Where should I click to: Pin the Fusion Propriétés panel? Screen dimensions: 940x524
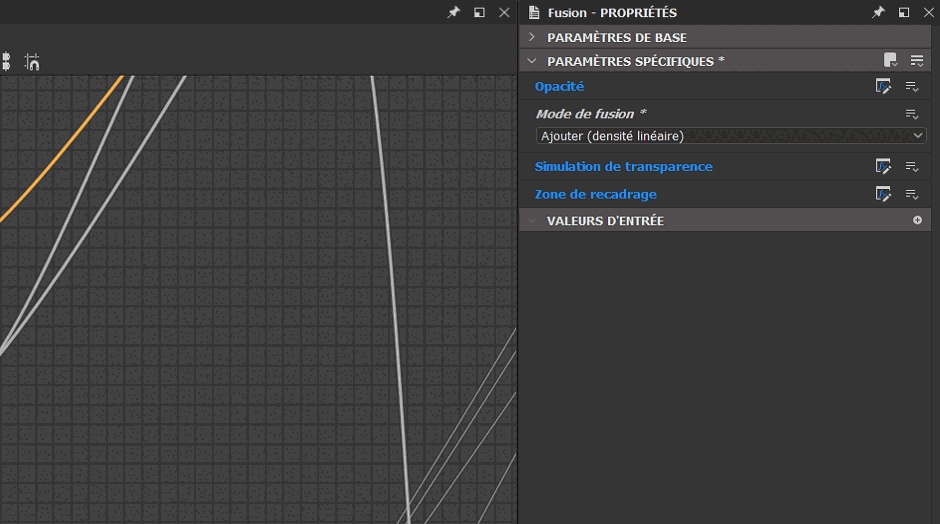click(878, 13)
